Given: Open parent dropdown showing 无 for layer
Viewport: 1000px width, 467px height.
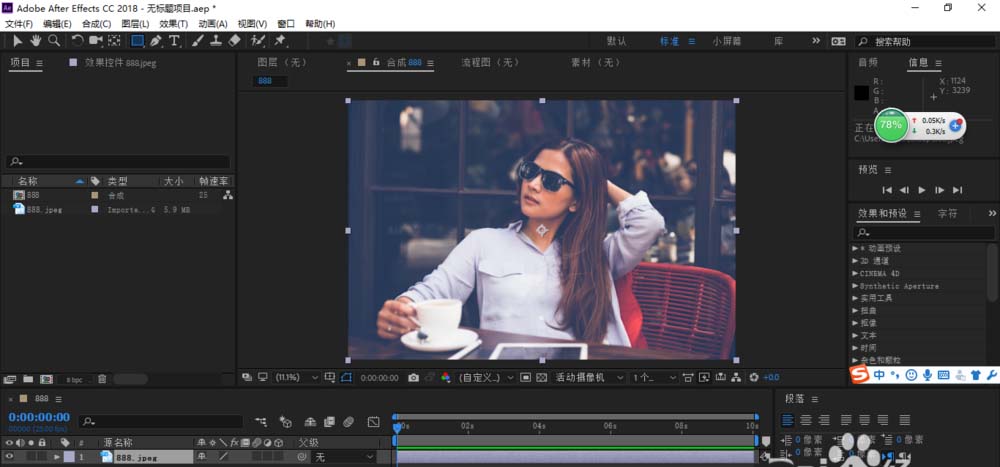Looking at the screenshot, I should point(344,457).
